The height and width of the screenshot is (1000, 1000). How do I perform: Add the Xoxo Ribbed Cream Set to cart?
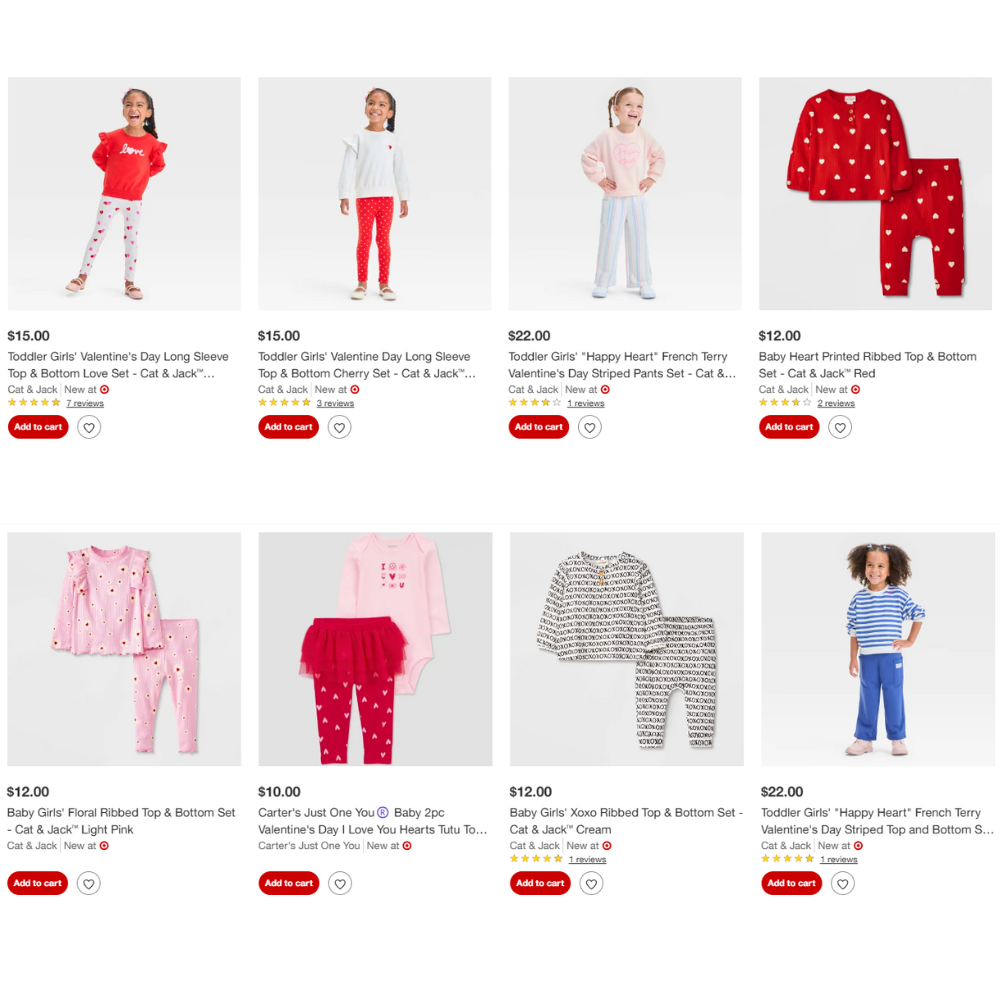coord(540,883)
